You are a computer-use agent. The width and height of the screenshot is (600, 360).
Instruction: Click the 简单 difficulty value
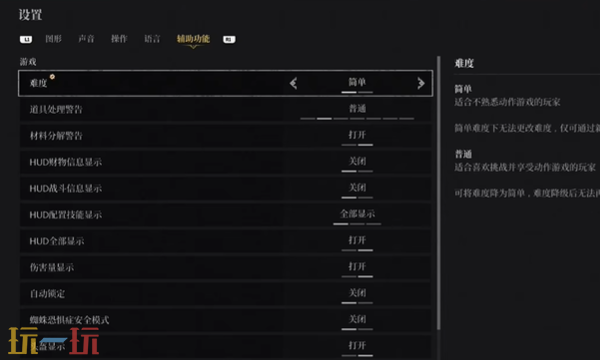(x=357, y=82)
